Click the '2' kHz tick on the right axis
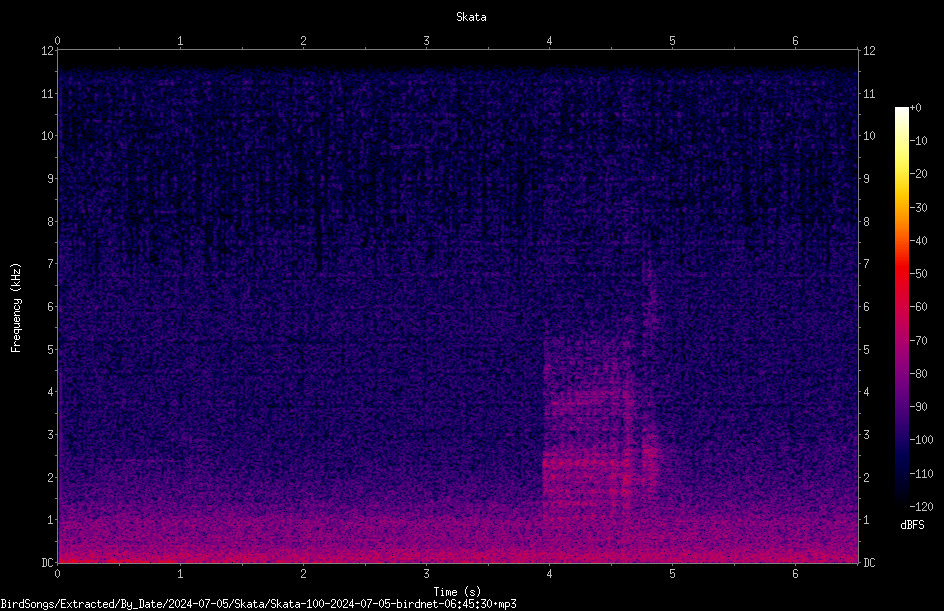 click(866, 477)
